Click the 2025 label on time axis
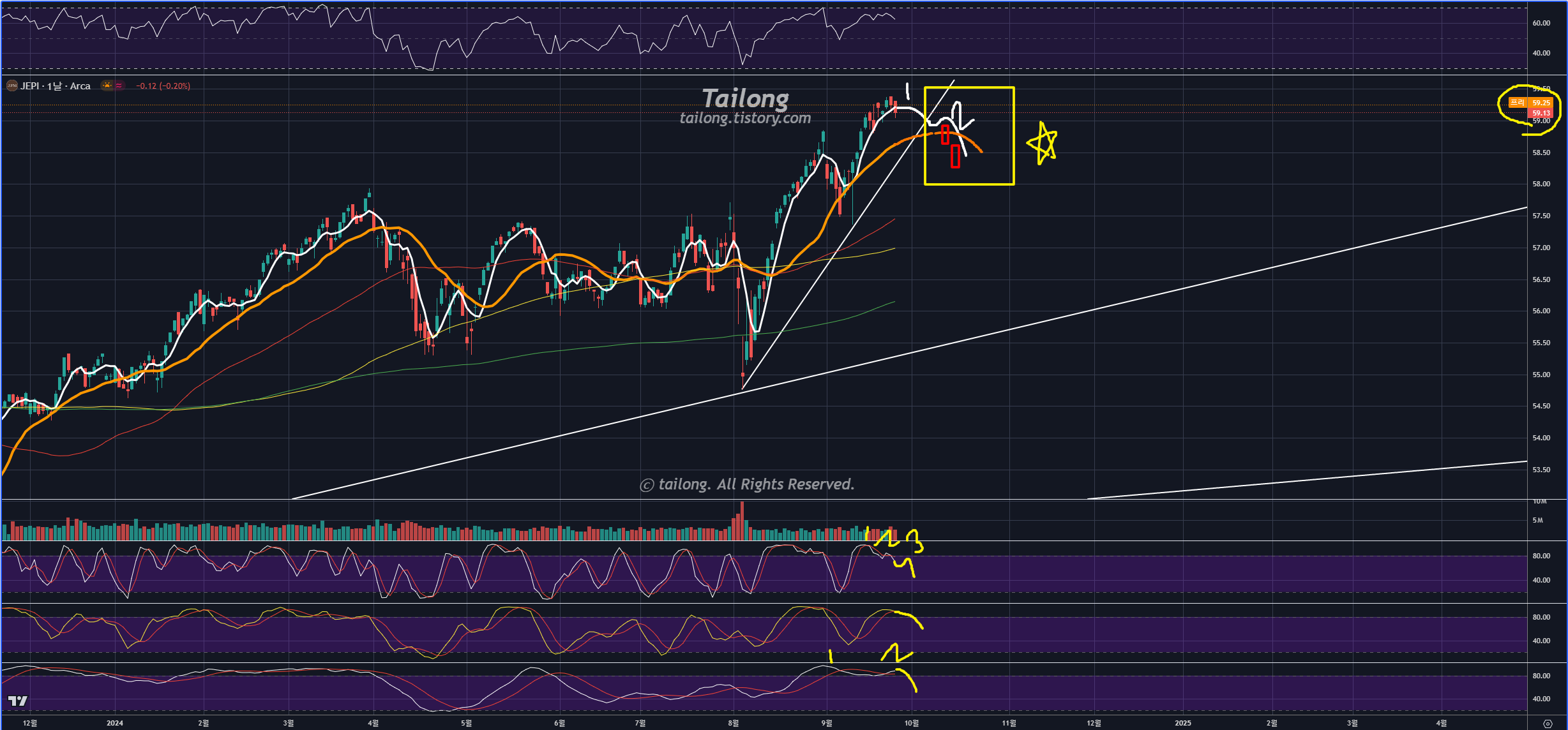Image resolution: width=1568 pixels, height=730 pixels. pos(1182,723)
